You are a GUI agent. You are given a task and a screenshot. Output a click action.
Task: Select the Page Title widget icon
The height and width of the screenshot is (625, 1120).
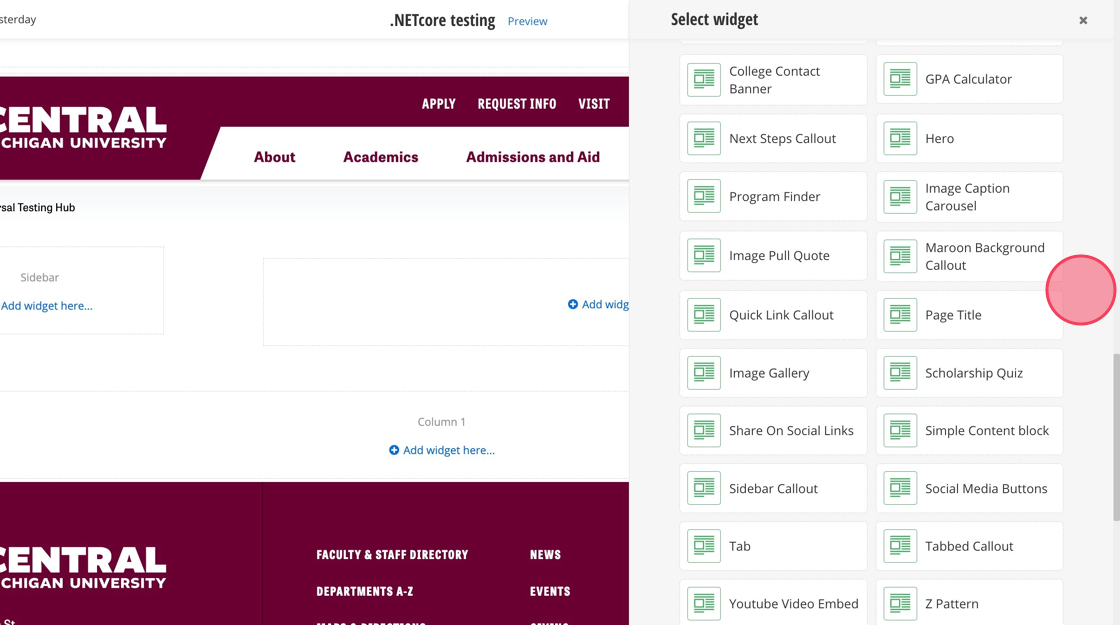900,315
